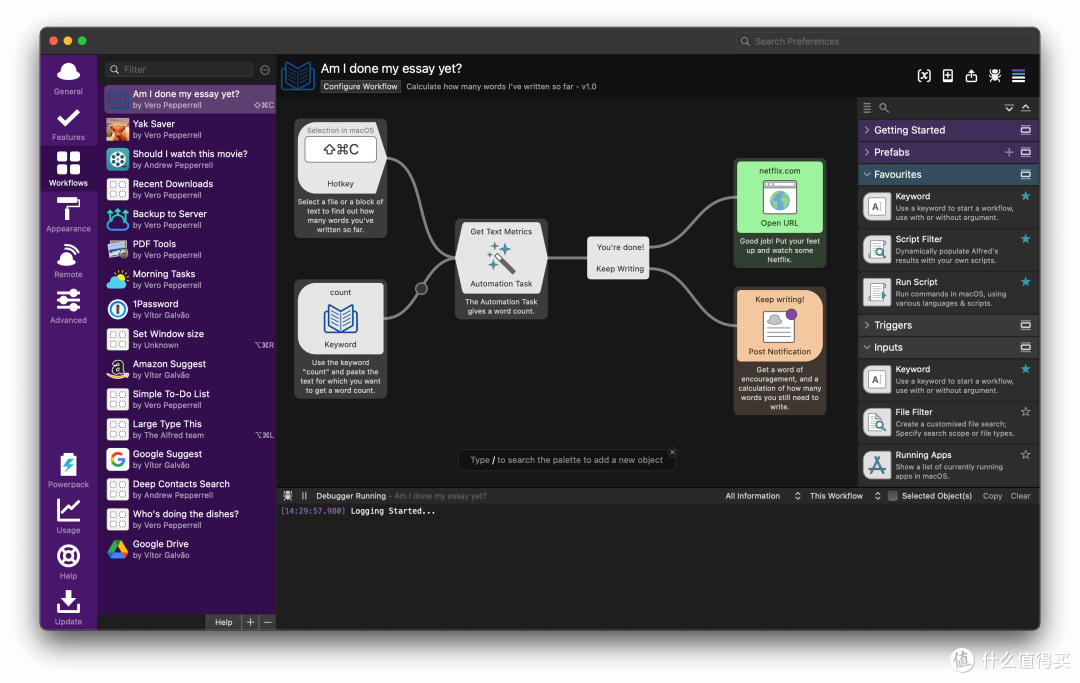
Task: Click the export workflow share icon
Action: point(971,76)
